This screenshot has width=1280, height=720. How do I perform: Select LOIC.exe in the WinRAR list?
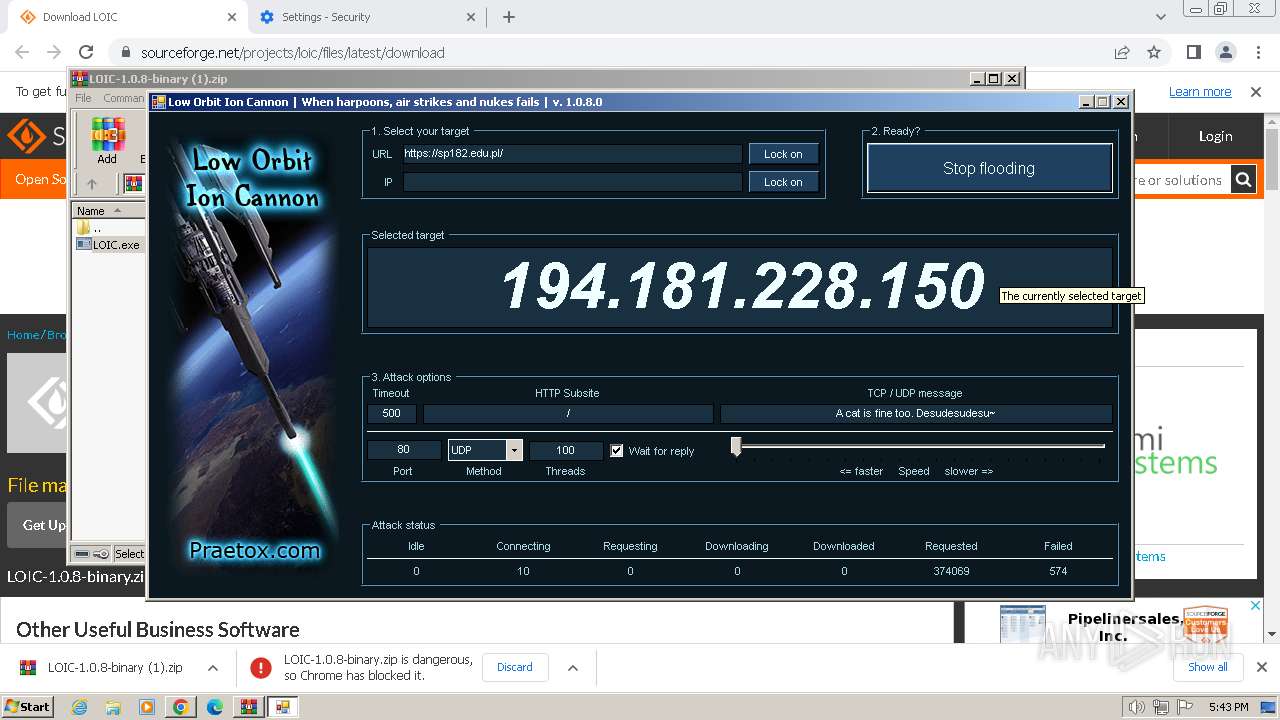pyautogui.click(x=116, y=244)
